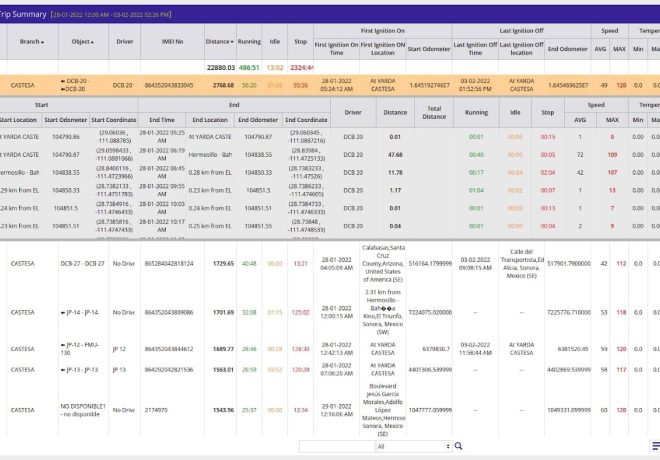This screenshot has width=660, height=460.
Task: Click the Idle column header
Action: 275,42
